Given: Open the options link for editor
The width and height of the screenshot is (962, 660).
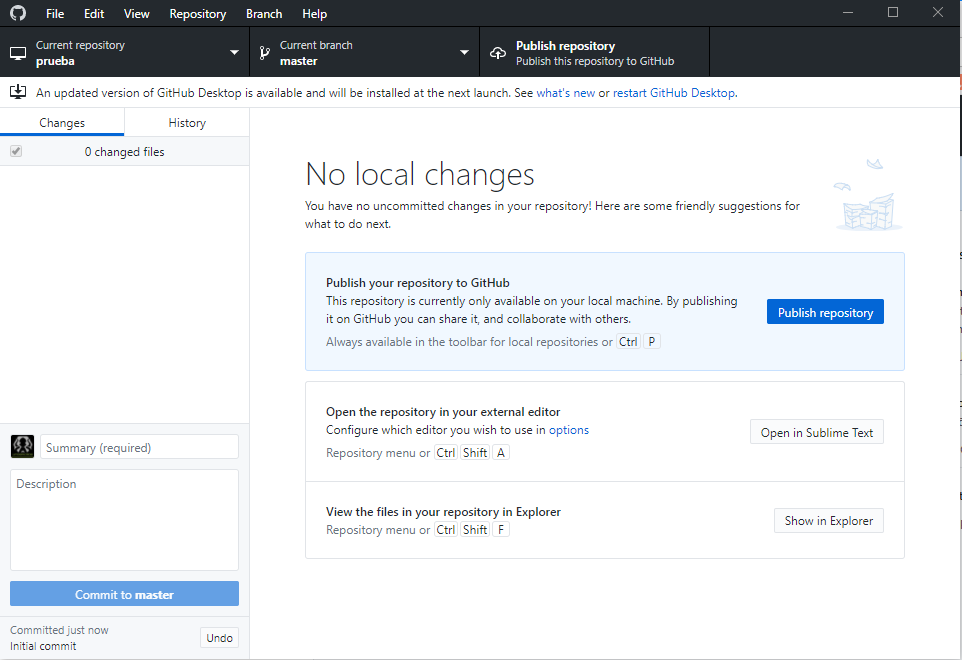Looking at the screenshot, I should [x=569, y=429].
